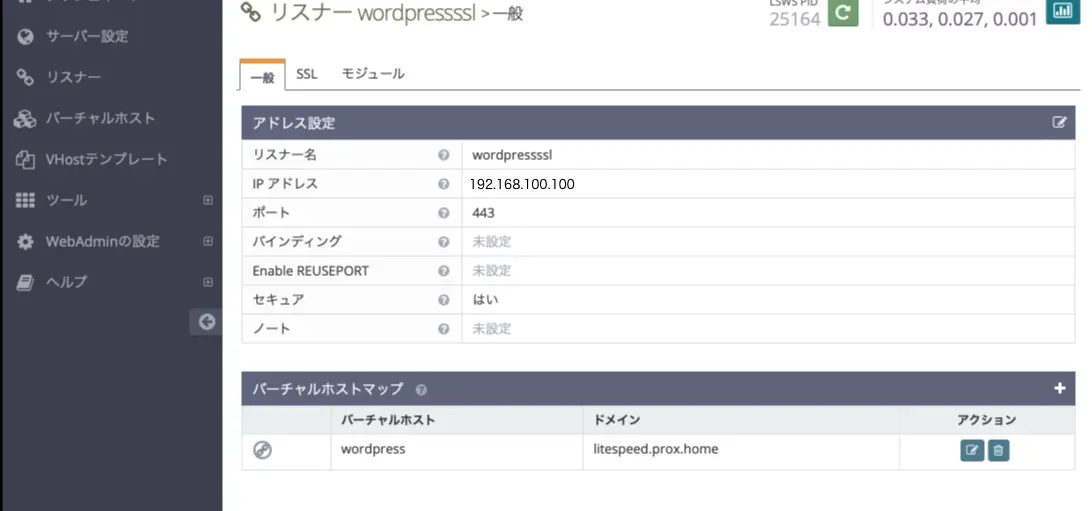This screenshot has width=1092, height=511.
Task: Show help for Enable REUSEPORT
Action: pos(444,270)
